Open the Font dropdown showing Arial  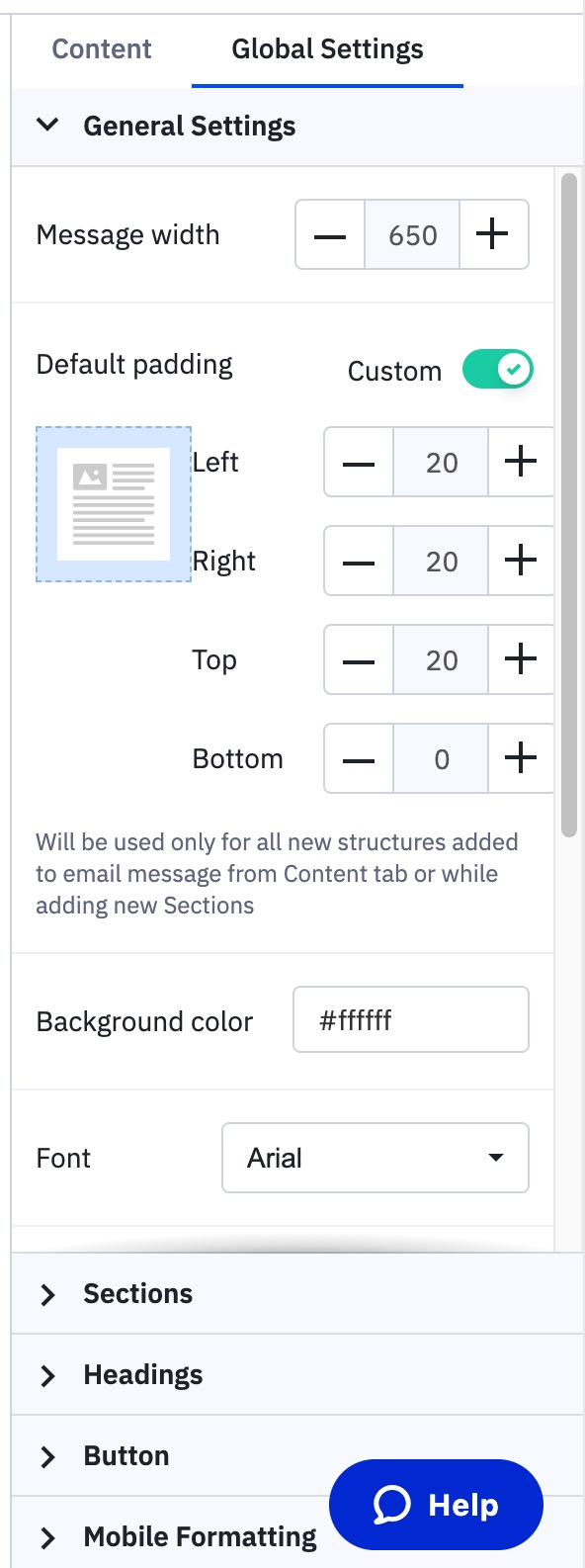pyautogui.click(x=376, y=1158)
